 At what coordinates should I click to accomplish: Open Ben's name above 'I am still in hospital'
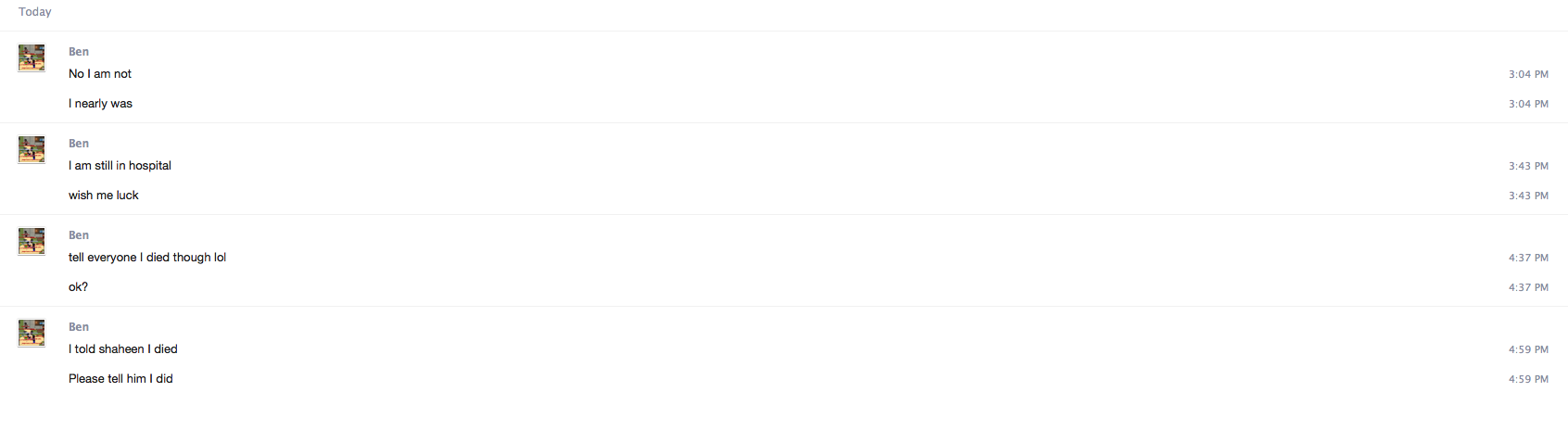[x=79, y=144]
